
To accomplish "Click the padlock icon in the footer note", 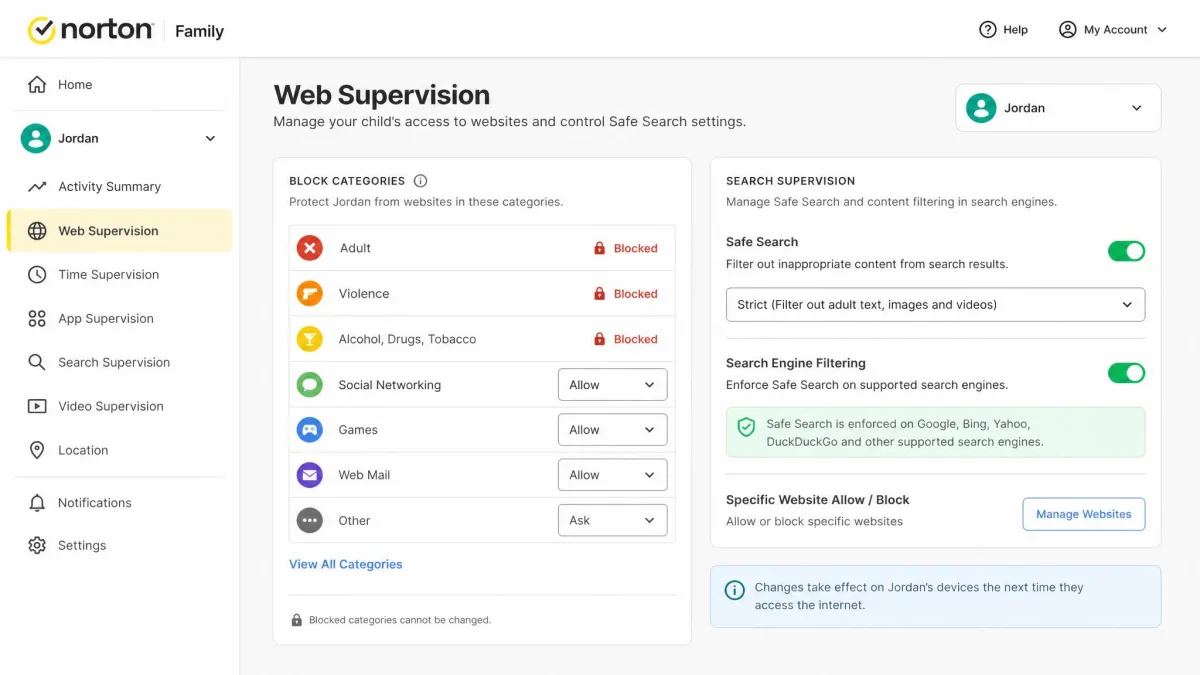I will [x=297, y=620].
